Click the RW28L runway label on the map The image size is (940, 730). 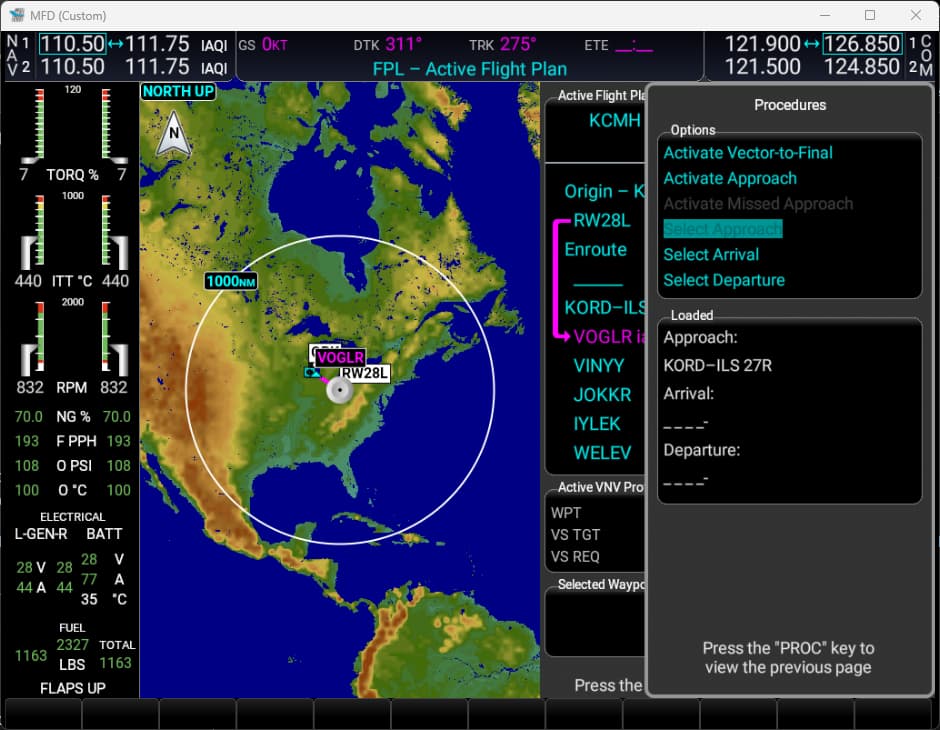pos(364,373)
